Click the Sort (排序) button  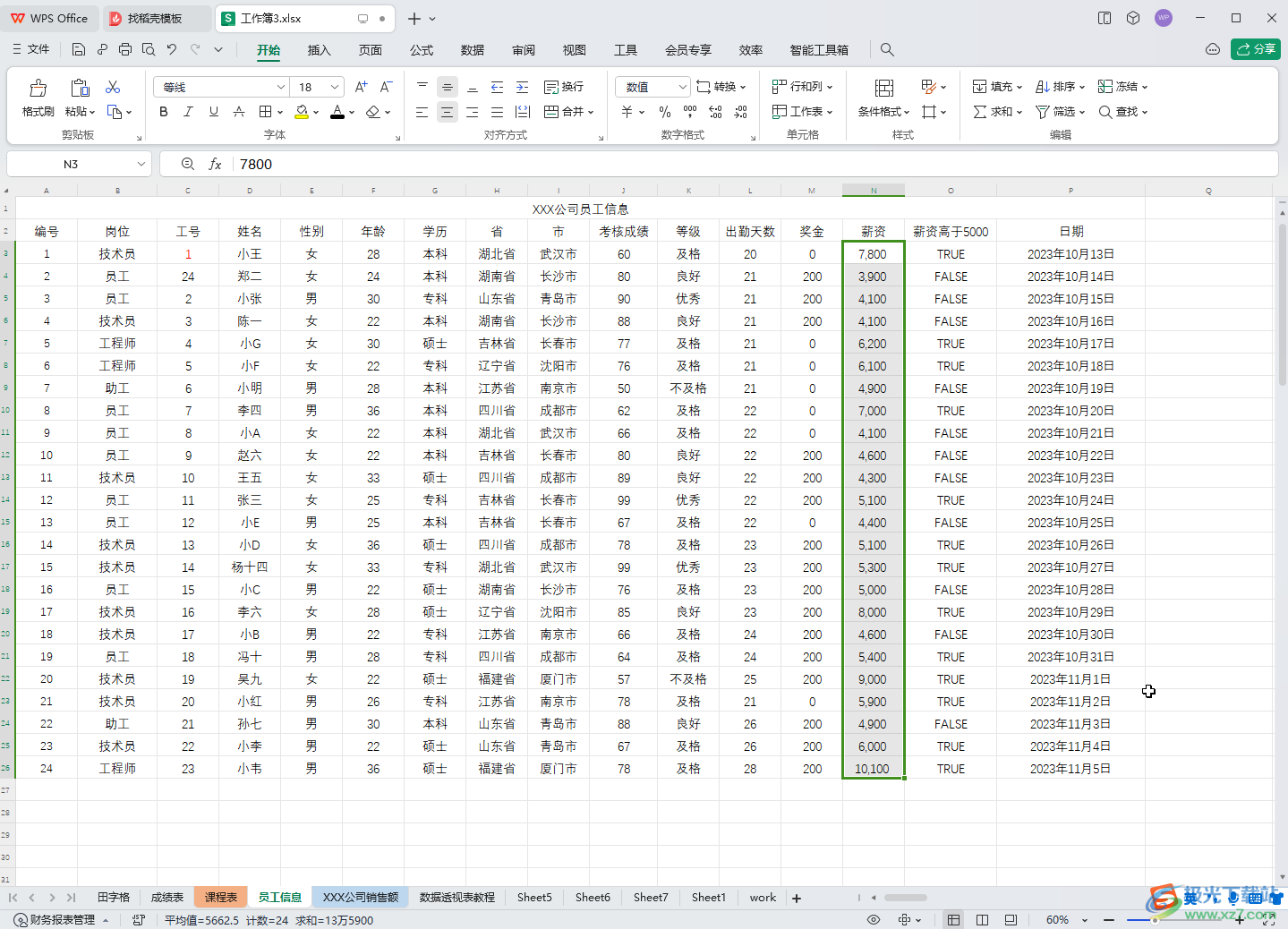1060,87
